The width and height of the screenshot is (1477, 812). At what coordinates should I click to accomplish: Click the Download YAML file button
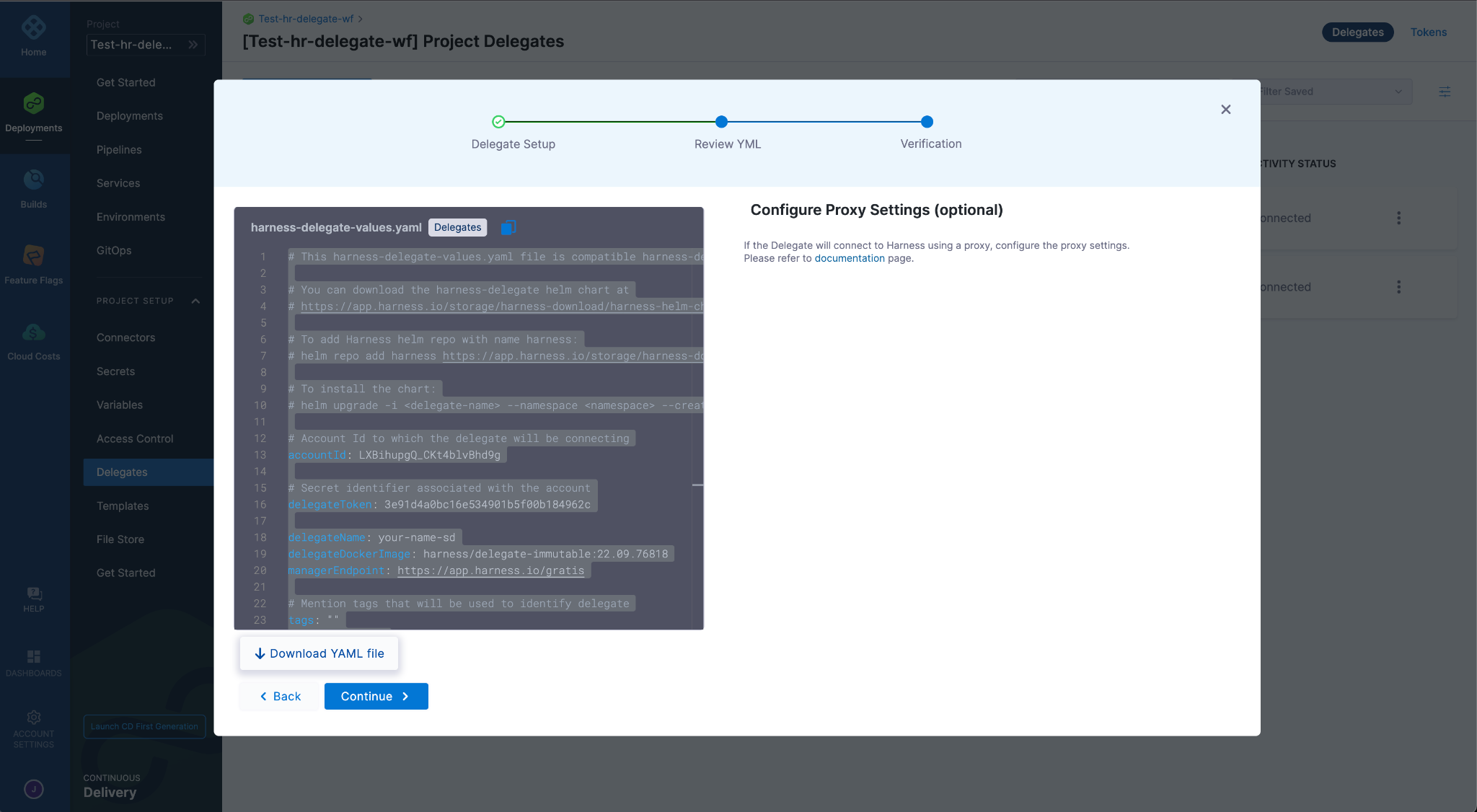(318, 653)
